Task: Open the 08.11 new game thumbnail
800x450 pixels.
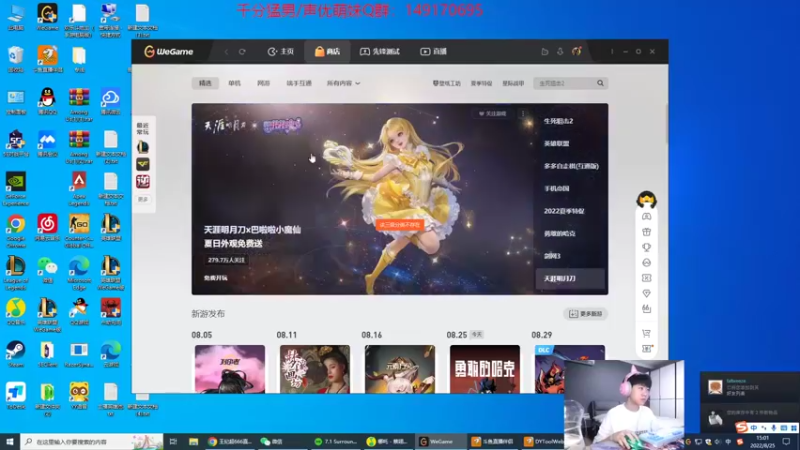Action: pos(315,369)
